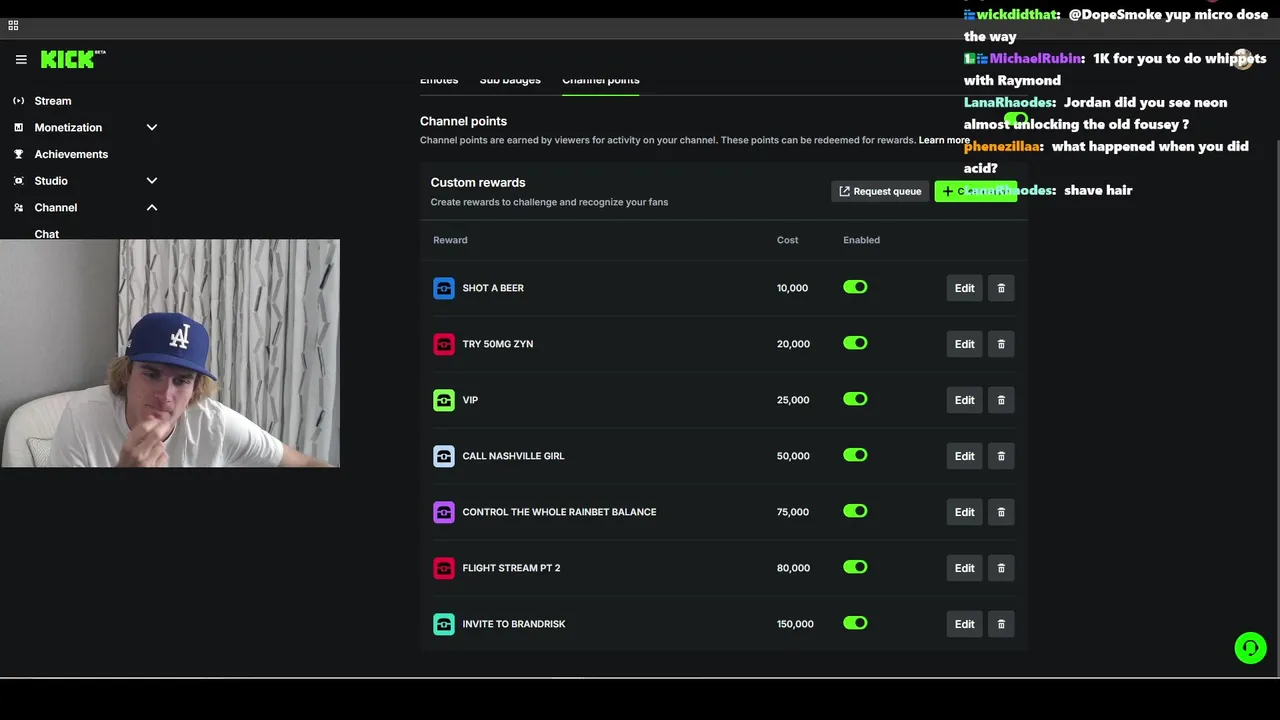Viewport: 1280px width, 720px height.
Task: Edit the INVITE TO BRANDRISK reward
Action: [x=964, y=624]
